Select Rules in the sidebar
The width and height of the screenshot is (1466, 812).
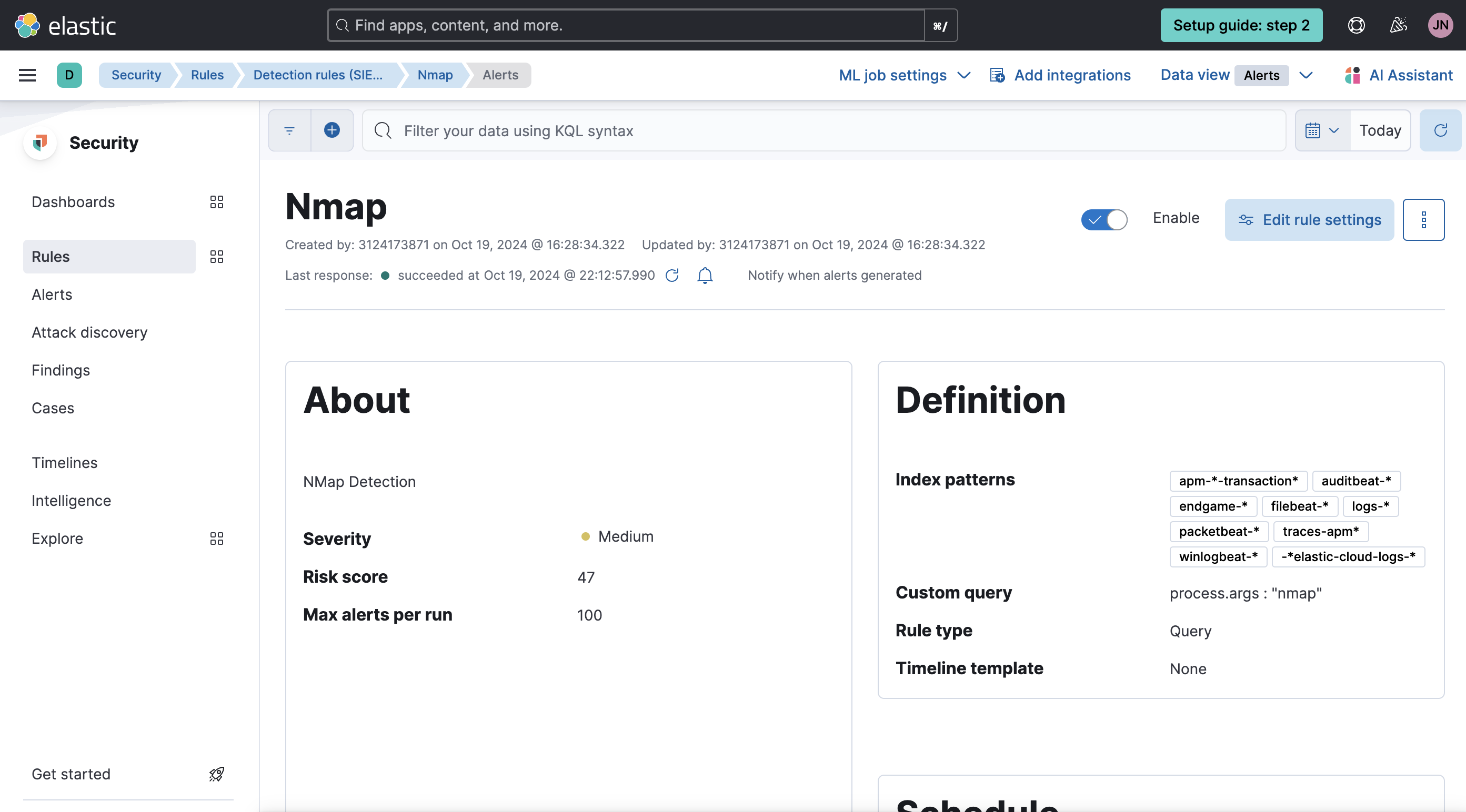(x=109, y=257)
